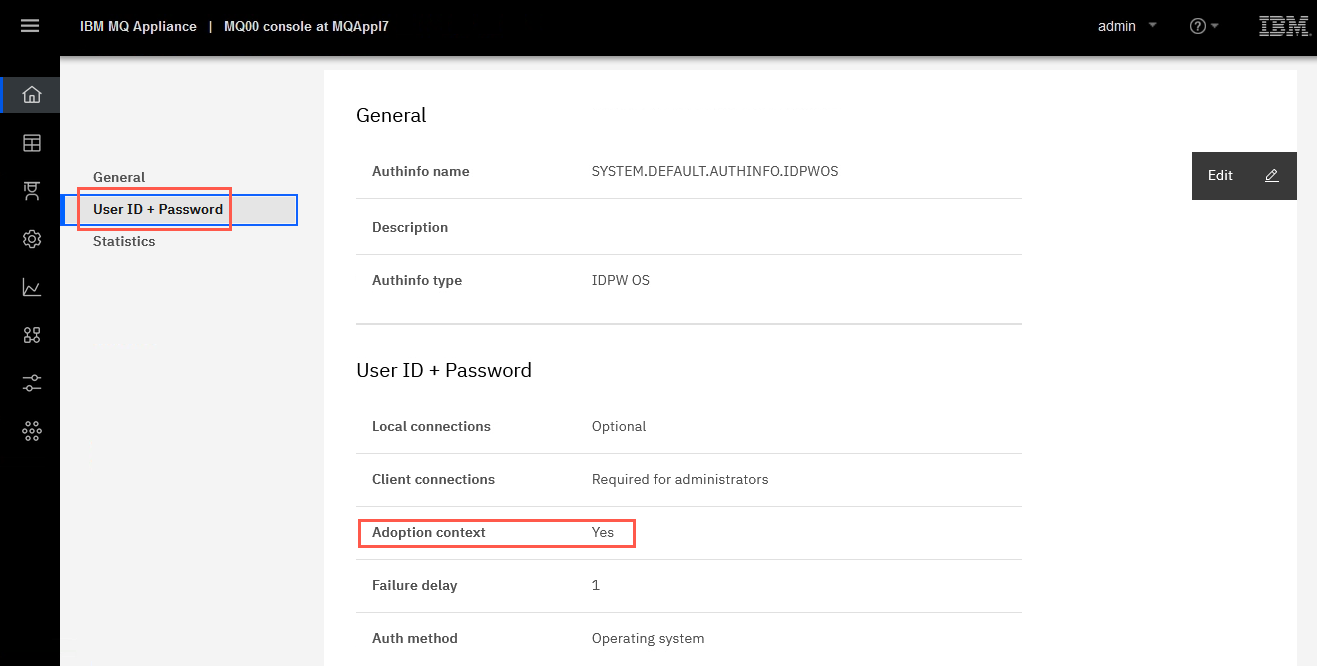This screenshot has width=1317, height=666.
Task: Click the Adoption context label
Action: (429, 532)
